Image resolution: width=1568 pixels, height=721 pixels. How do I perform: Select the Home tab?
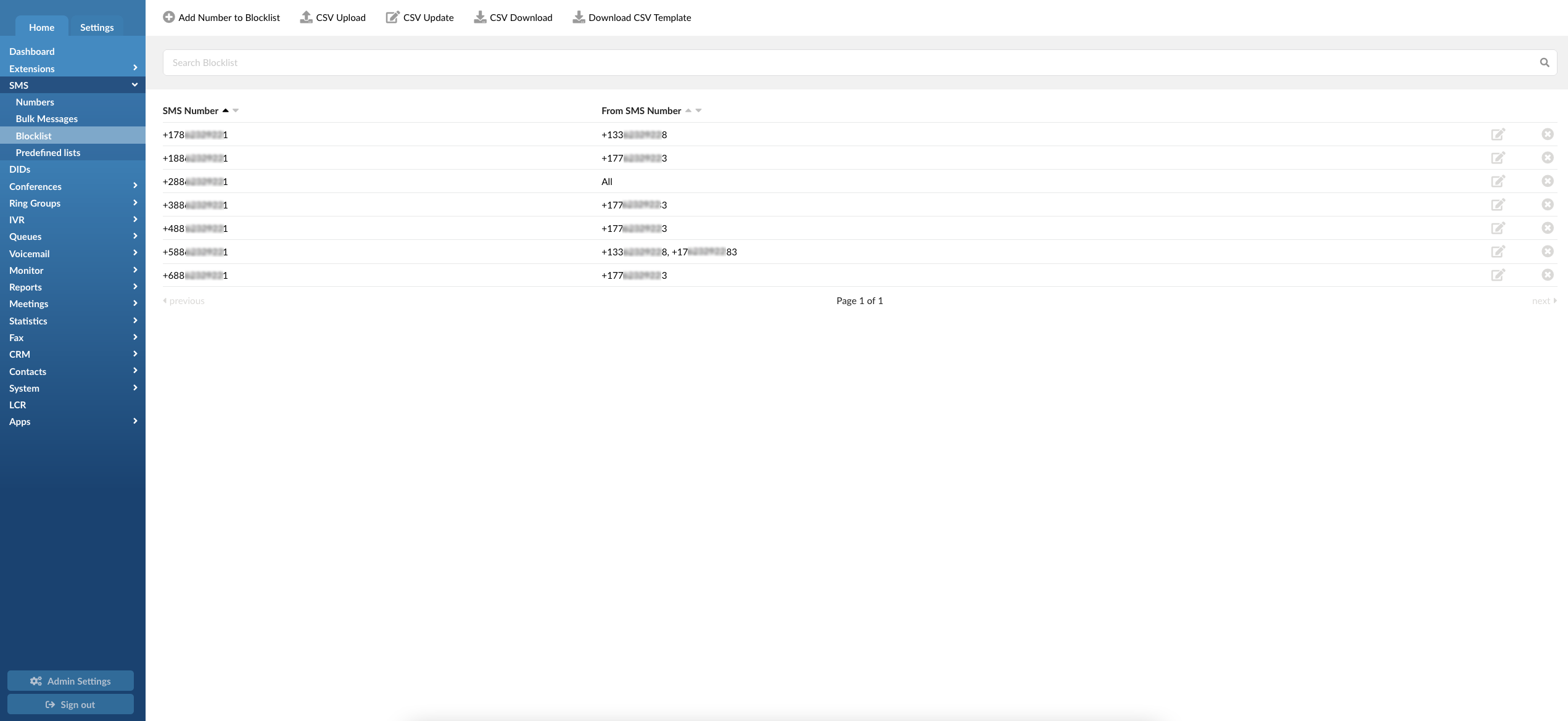(41, 27)
